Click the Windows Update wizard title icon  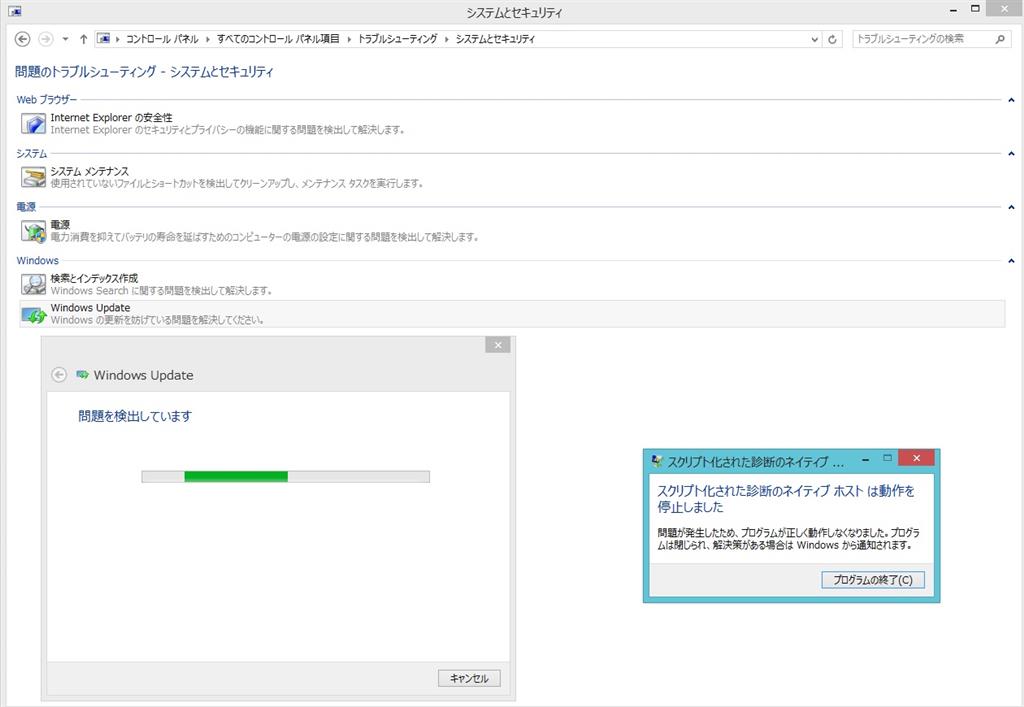(82, 375)
